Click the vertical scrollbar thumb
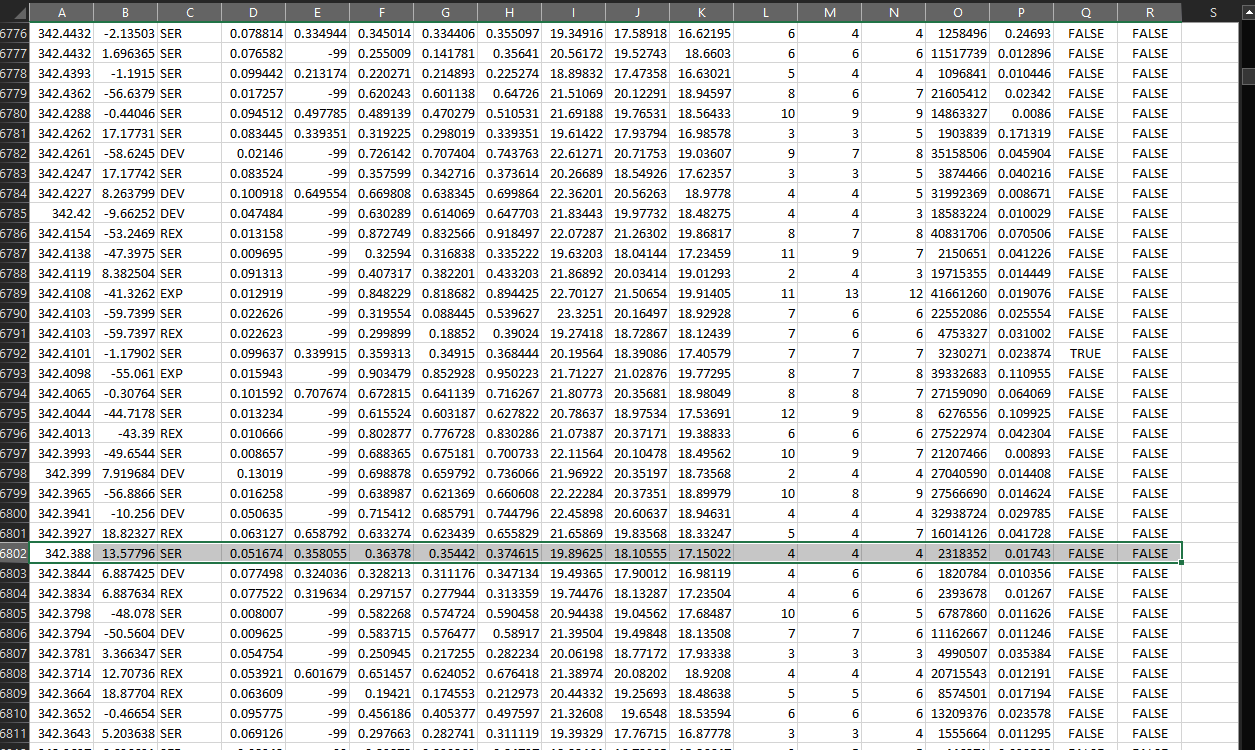The height and width of the screenshot is (750, 1255). 1247,76
